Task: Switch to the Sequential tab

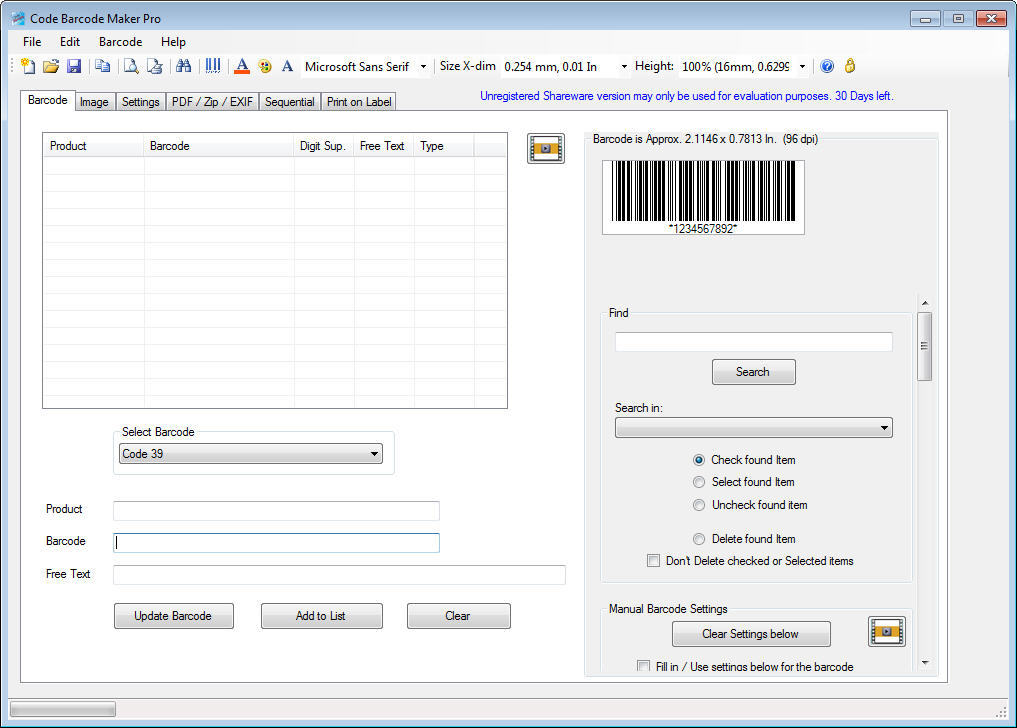Action: click(x=289, y=101)
